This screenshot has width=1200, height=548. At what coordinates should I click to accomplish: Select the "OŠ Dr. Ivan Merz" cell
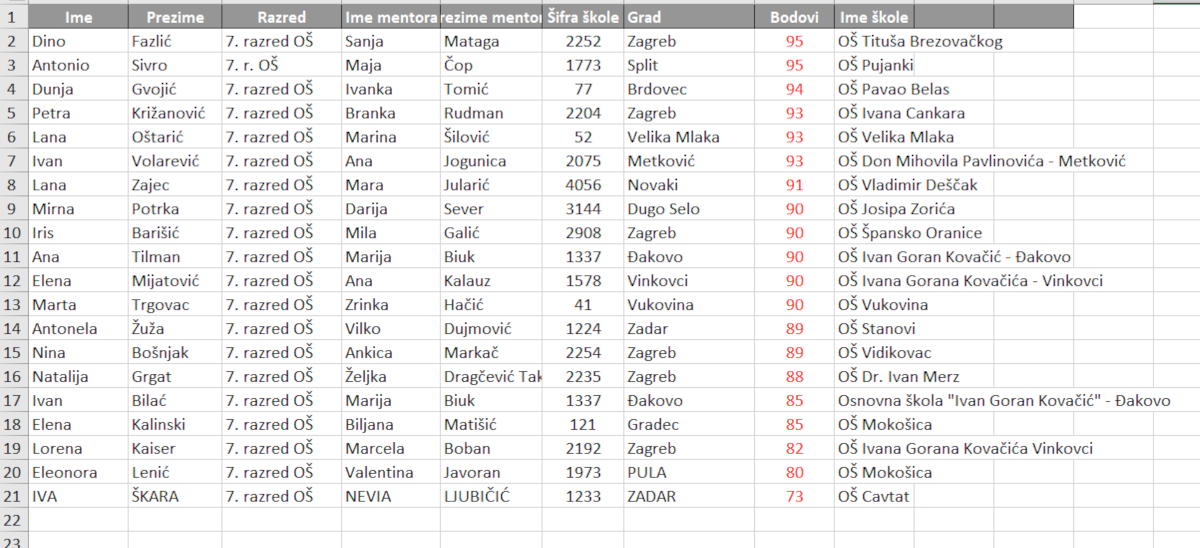pos(898,377)
